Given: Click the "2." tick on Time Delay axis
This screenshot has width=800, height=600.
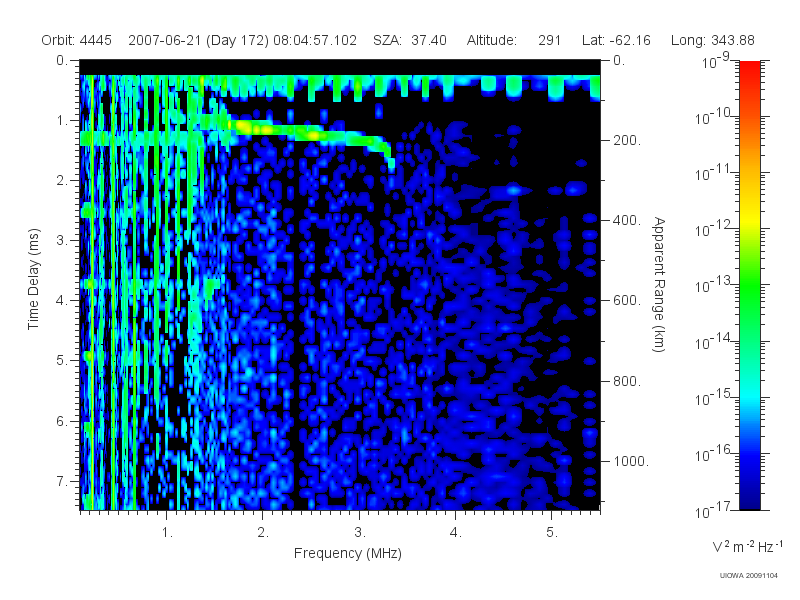Looking at the screenshot, I should (62, 180).
